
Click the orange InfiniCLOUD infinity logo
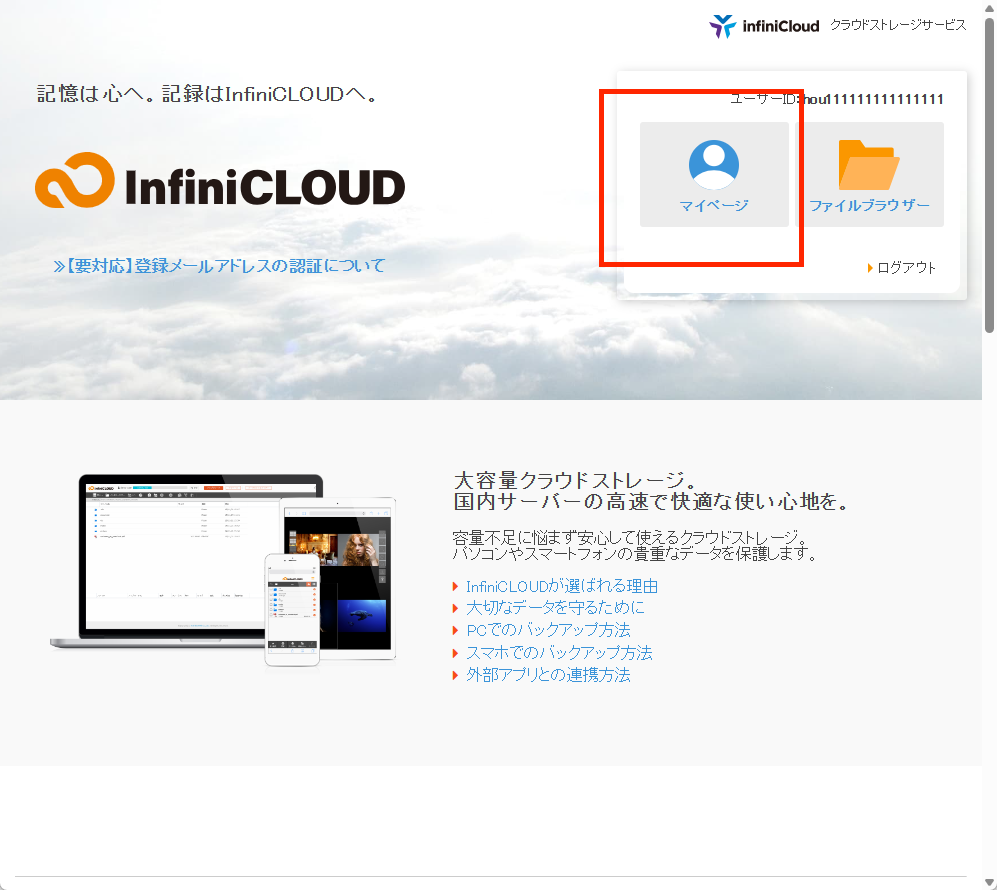click(x=220, y=181)
